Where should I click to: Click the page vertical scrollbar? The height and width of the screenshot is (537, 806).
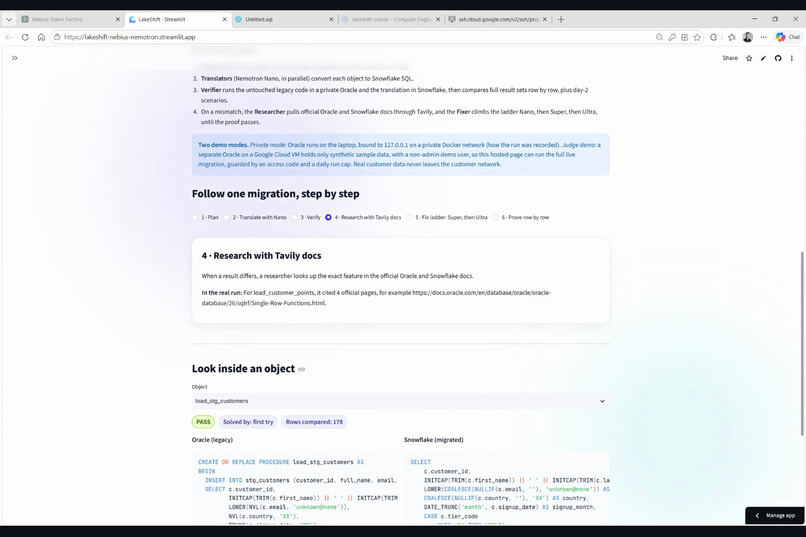pyautogui.click(x=801, y=344)
